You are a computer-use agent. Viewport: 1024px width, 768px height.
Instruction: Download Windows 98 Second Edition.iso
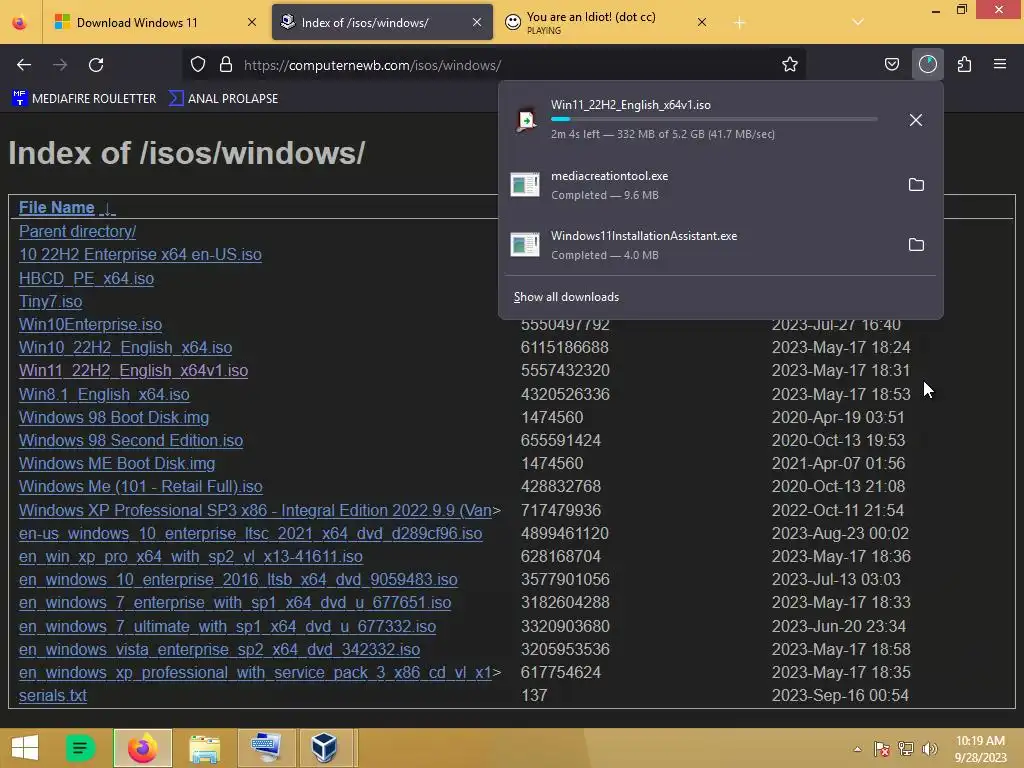point(131,441)
